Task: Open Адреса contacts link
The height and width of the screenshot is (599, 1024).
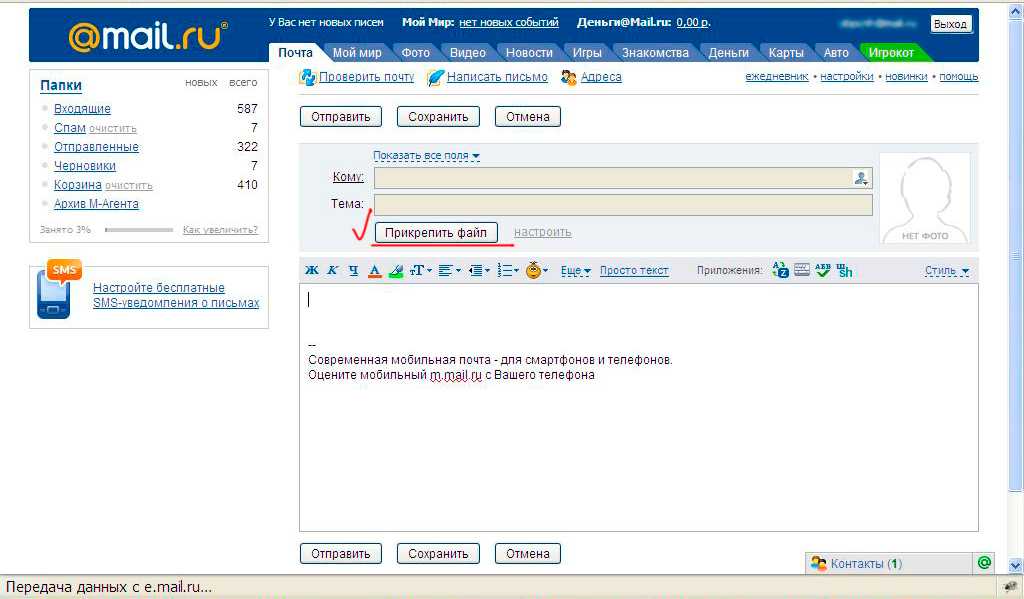Action: click(601, 77)
